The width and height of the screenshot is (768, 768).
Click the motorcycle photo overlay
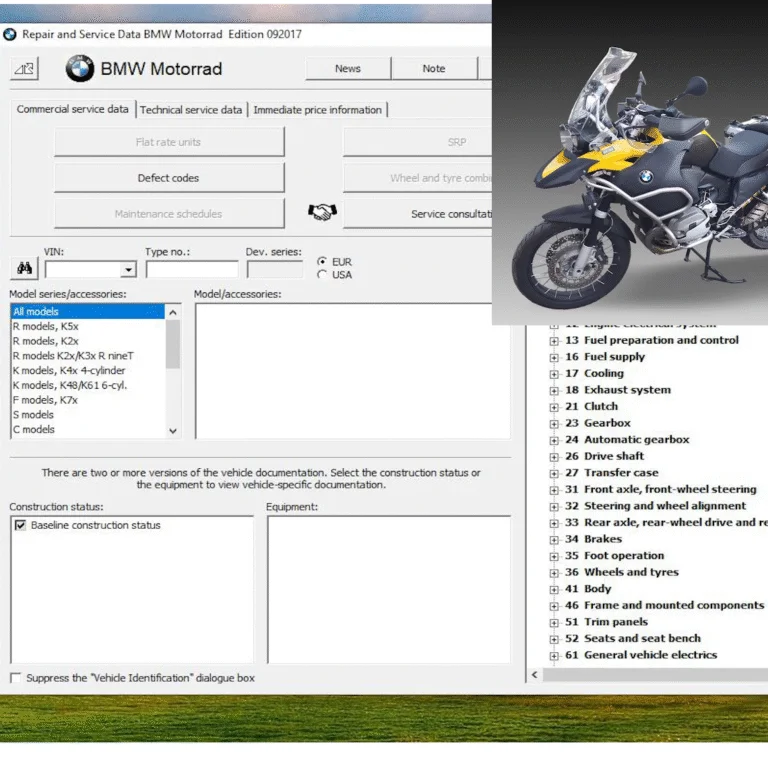click(630, 162)
